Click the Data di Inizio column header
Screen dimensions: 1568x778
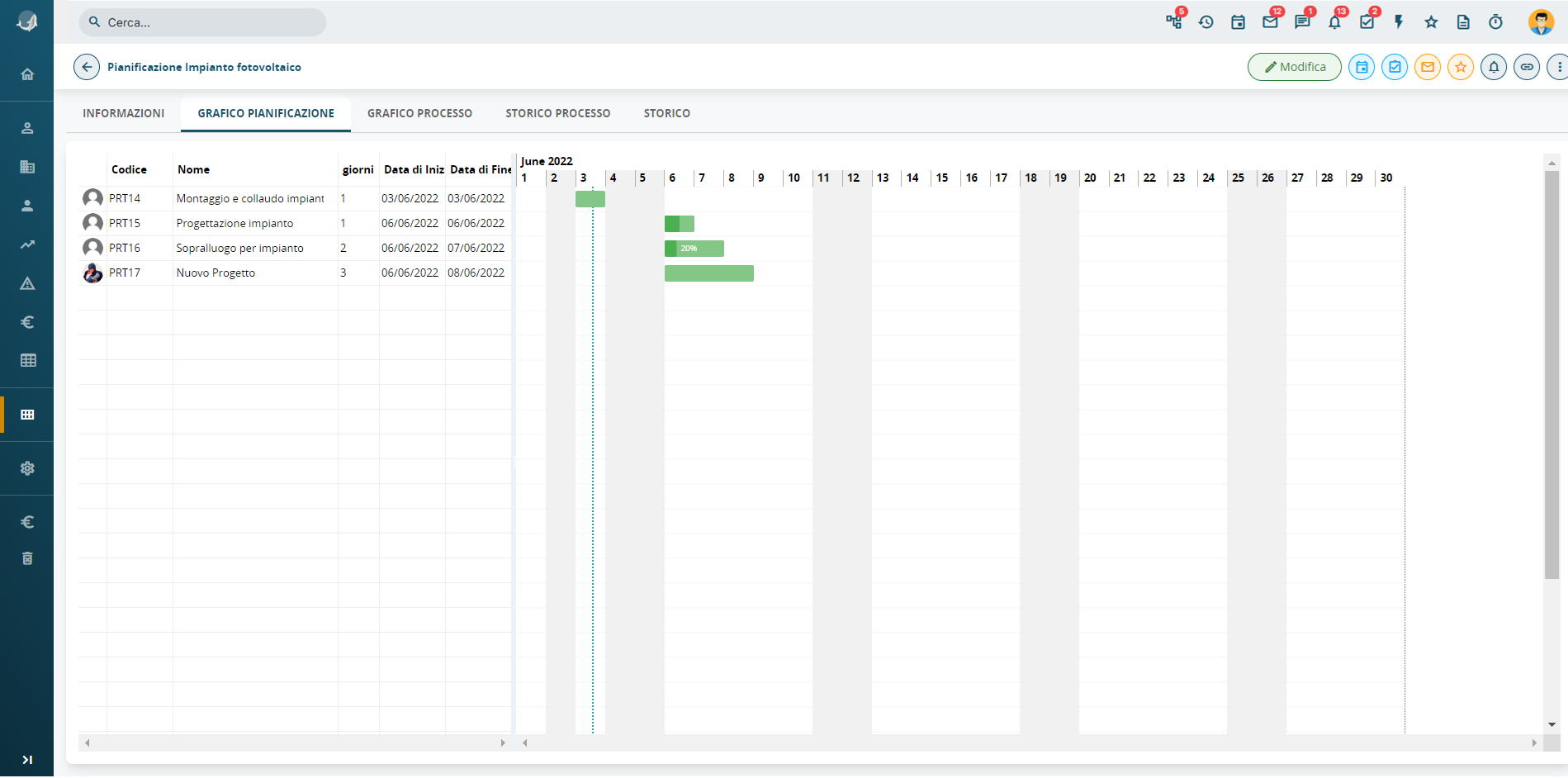click(414, 169)
